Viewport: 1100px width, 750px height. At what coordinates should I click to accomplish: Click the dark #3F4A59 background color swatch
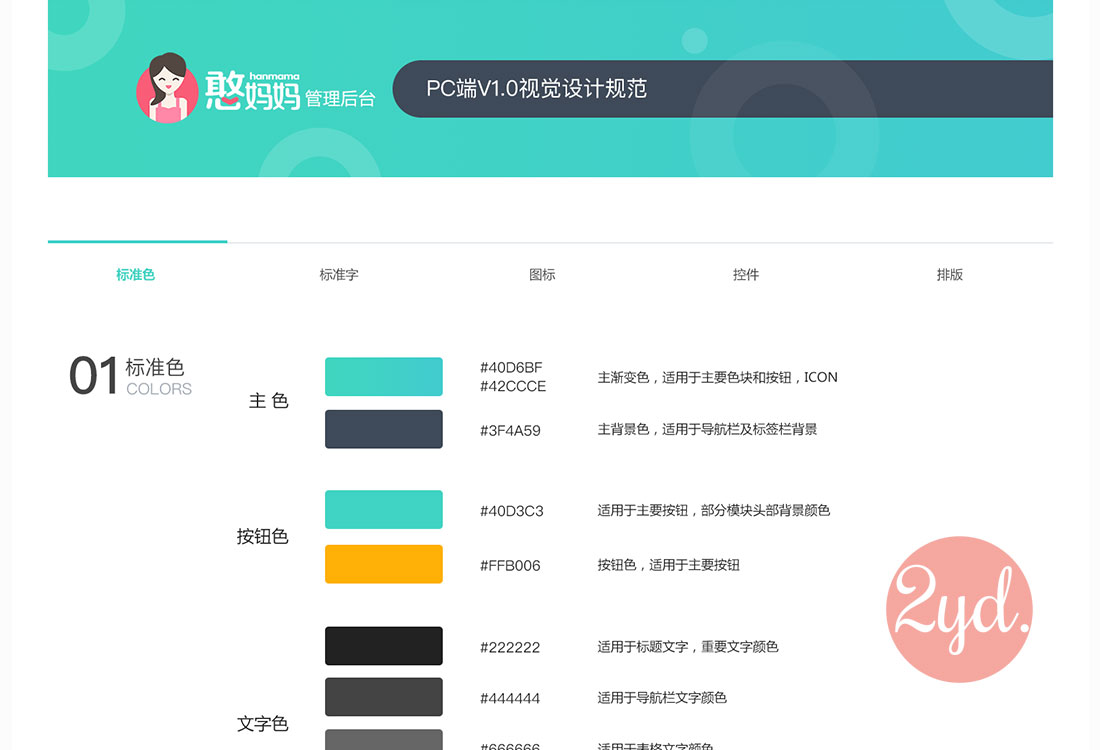pos(383,429)
